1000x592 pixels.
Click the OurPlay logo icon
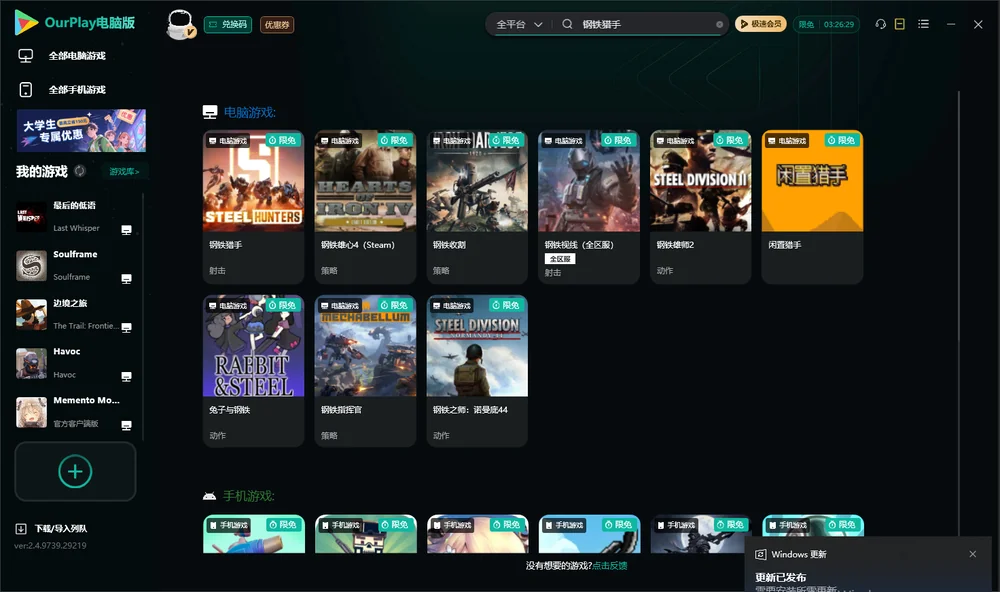click(x=26, y=23)
